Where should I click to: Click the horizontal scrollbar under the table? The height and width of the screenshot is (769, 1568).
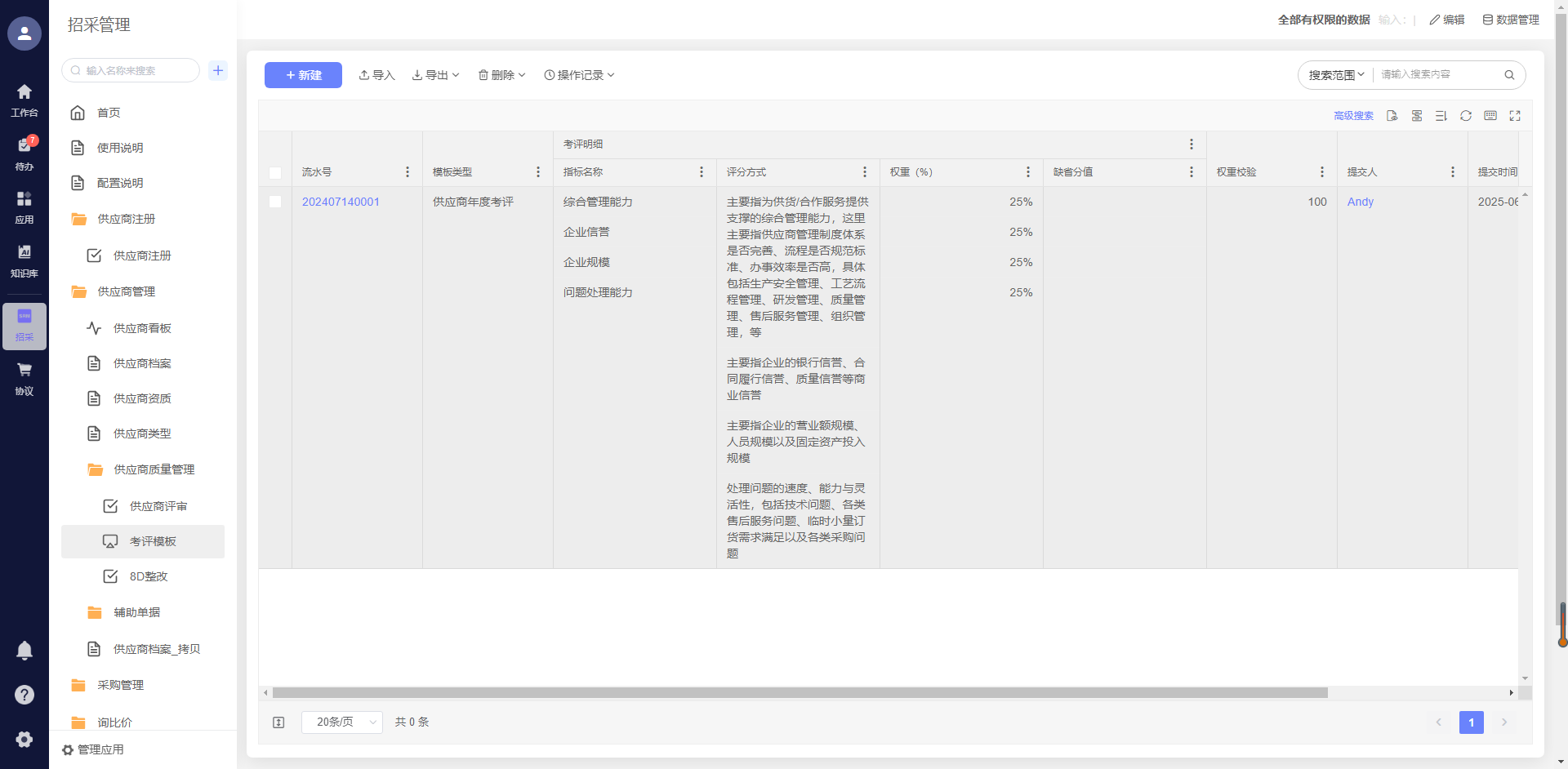pyautogui.click(x=800, y=693)
